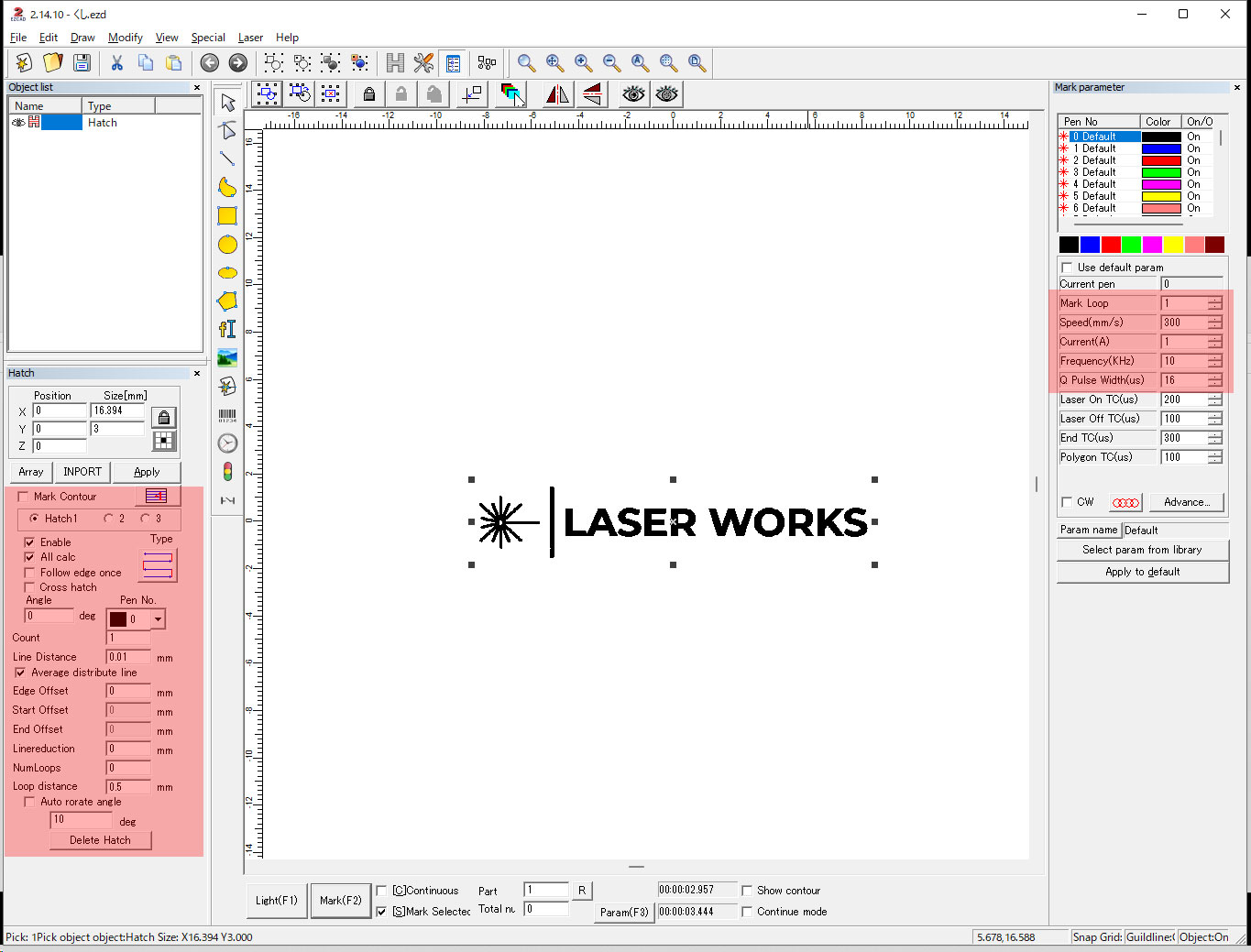Image resolution: width=1251 pixels, height=952 pixels.
Task: Open the Modify menu
Action: point(125,38)
